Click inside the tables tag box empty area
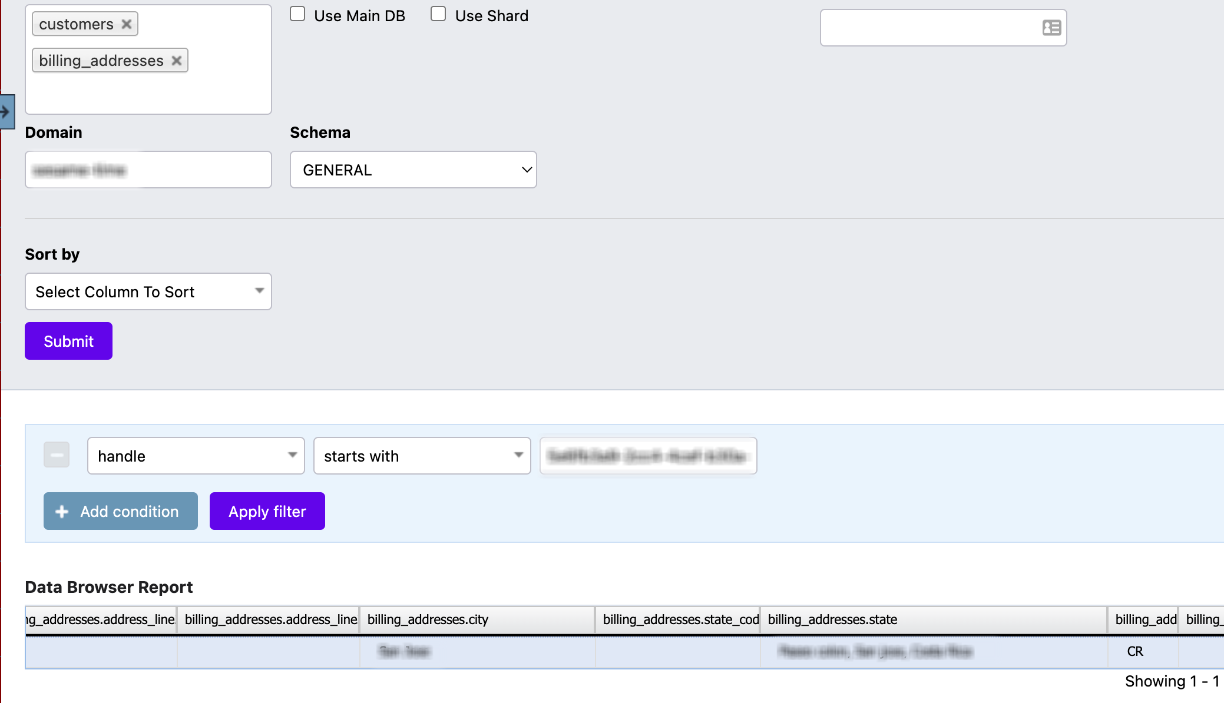 tap(148, 93)
